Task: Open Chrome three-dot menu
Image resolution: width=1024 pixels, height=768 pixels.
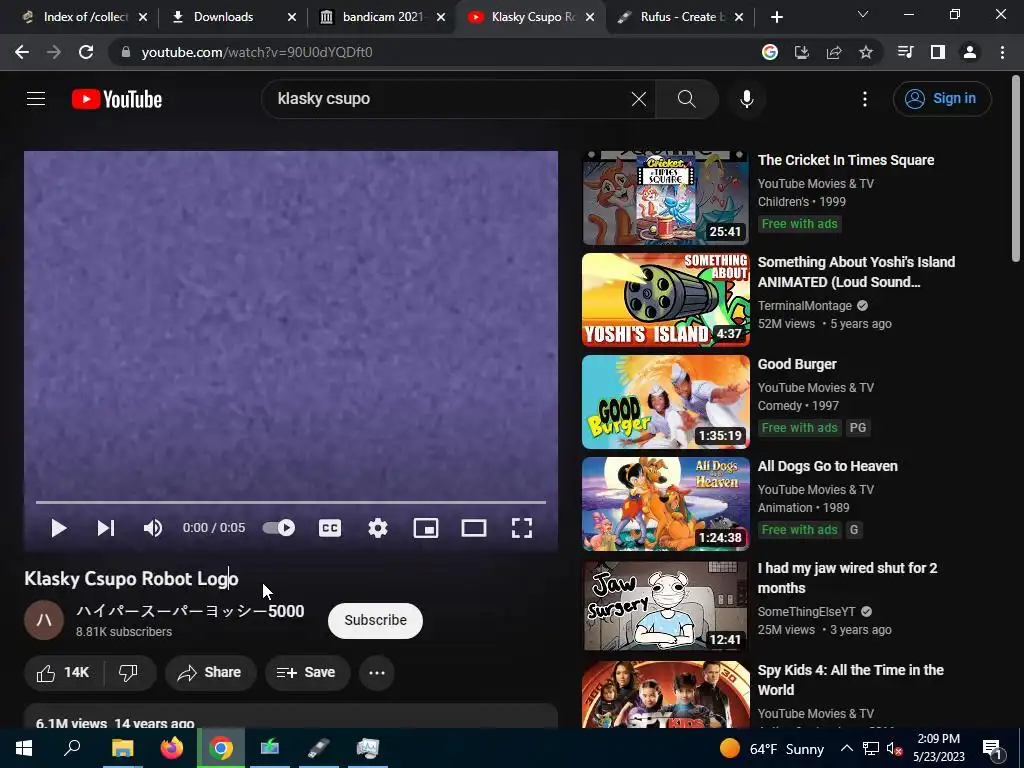Action: coord(1002,52)
